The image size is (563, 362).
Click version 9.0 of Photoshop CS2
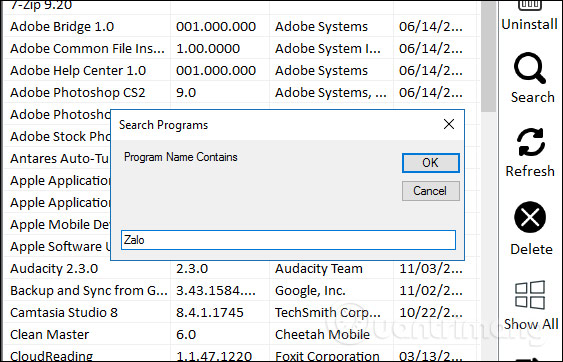pos(186,93)
